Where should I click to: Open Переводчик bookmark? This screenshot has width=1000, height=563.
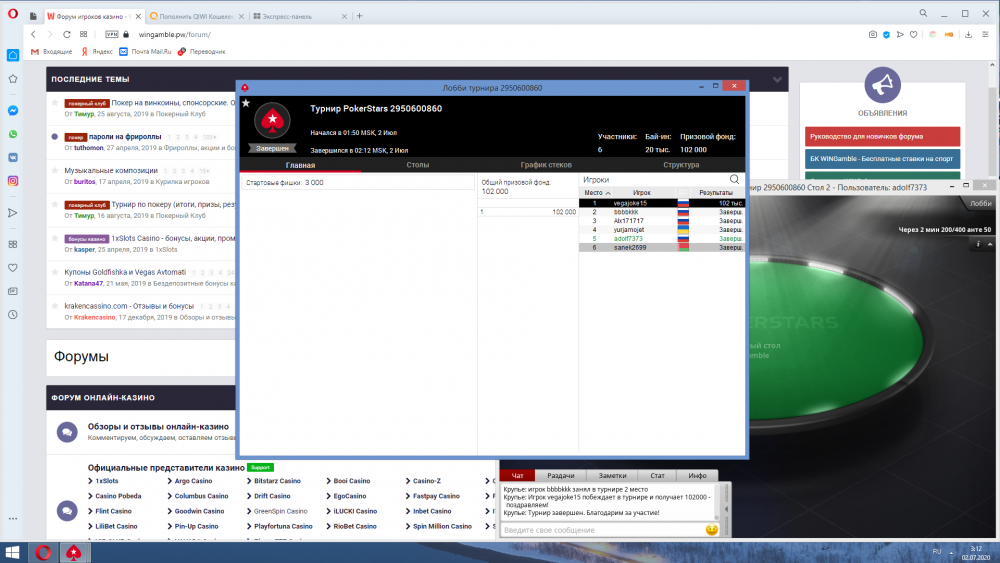point(202,52)
